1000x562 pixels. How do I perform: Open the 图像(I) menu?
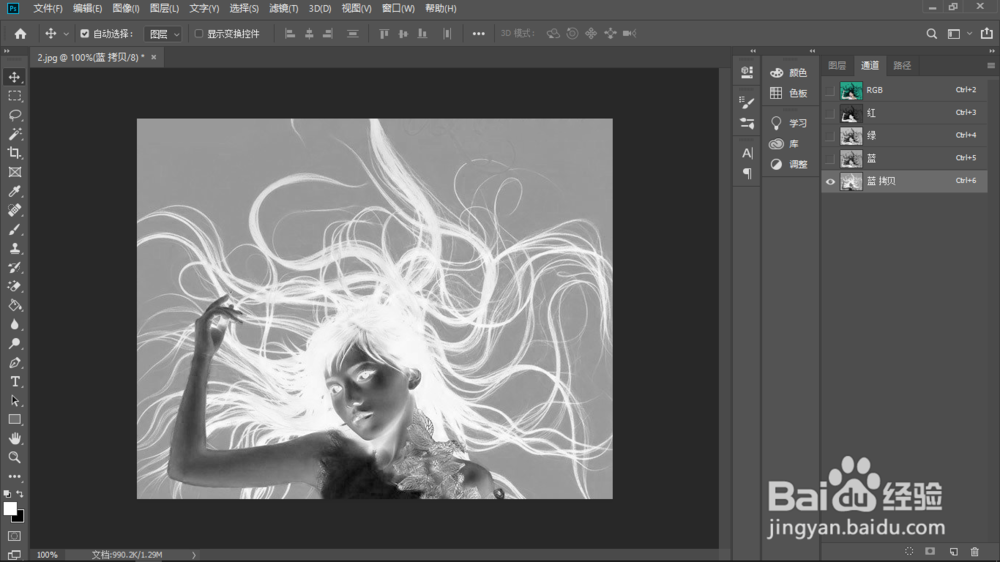(x=126, y=8)
